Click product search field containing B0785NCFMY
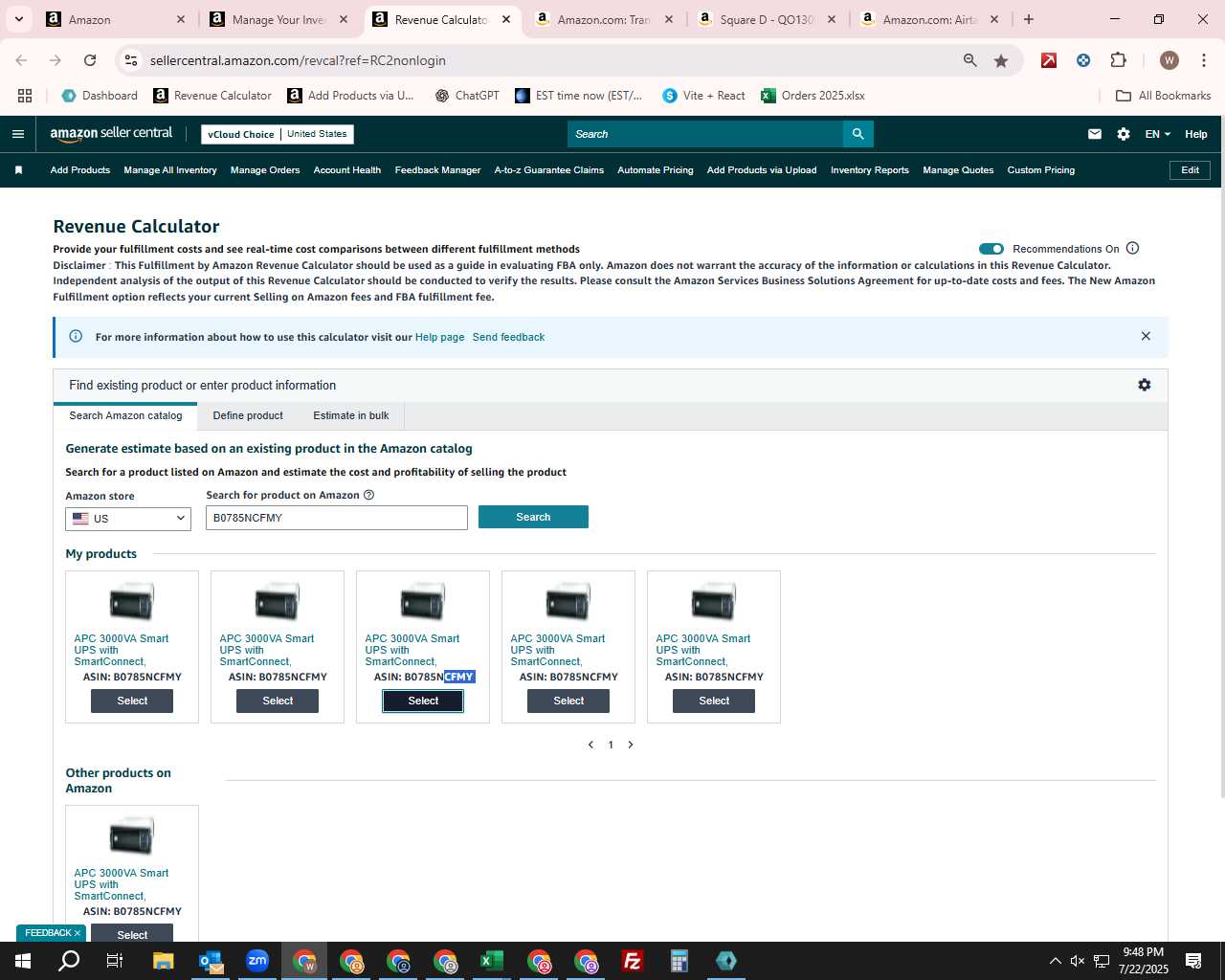Image resolution: width=1225 pixels, height=980 pixels. tap(337, 518)
